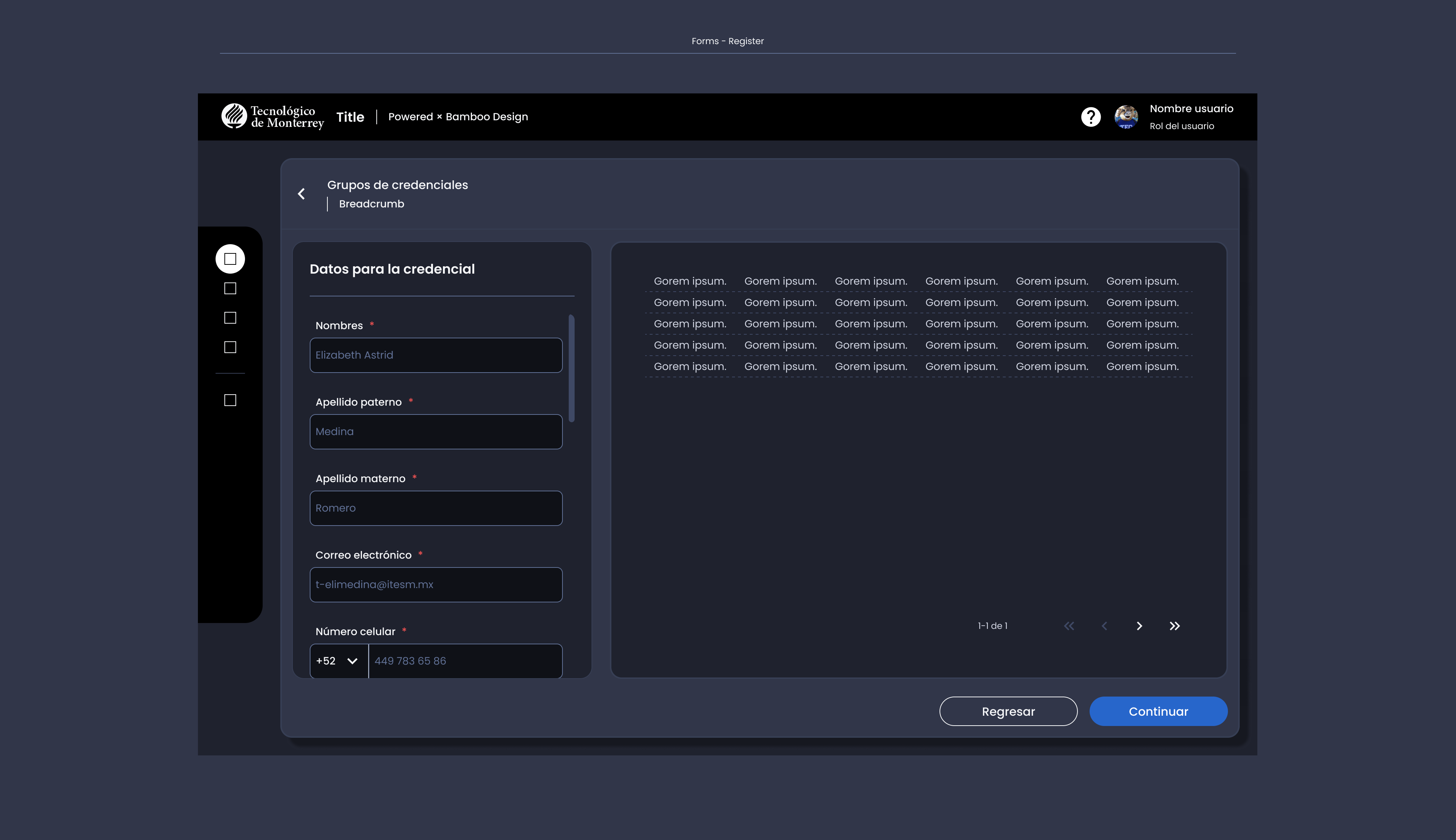Select the highlighted first sidebar item

(230, 259)
